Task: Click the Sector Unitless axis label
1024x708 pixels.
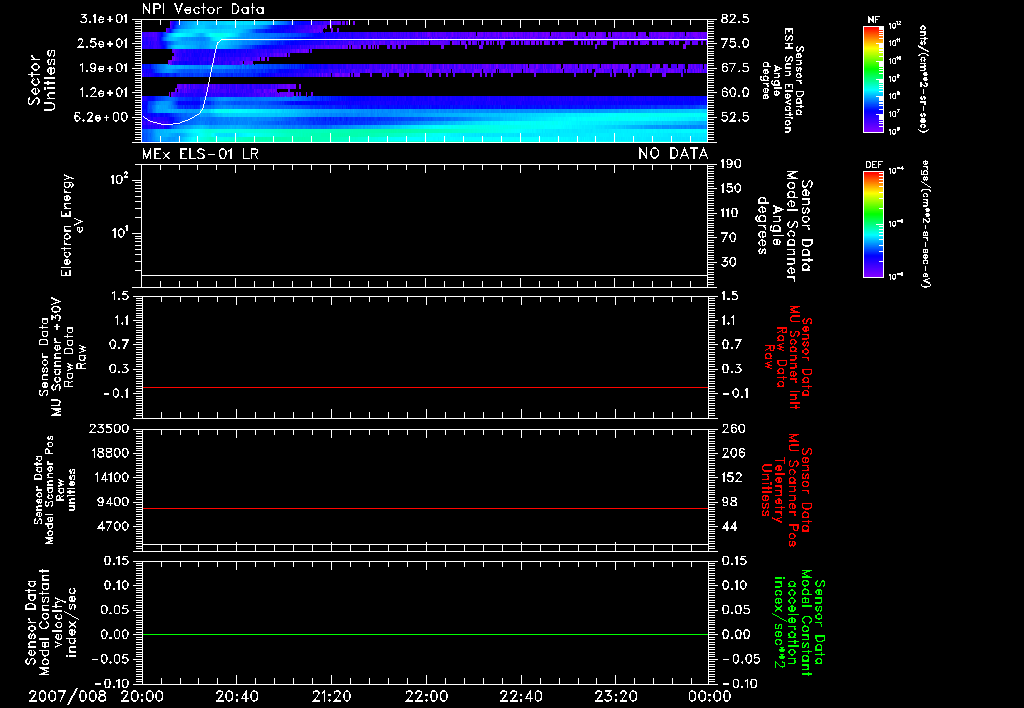Action: click(40, 80)
